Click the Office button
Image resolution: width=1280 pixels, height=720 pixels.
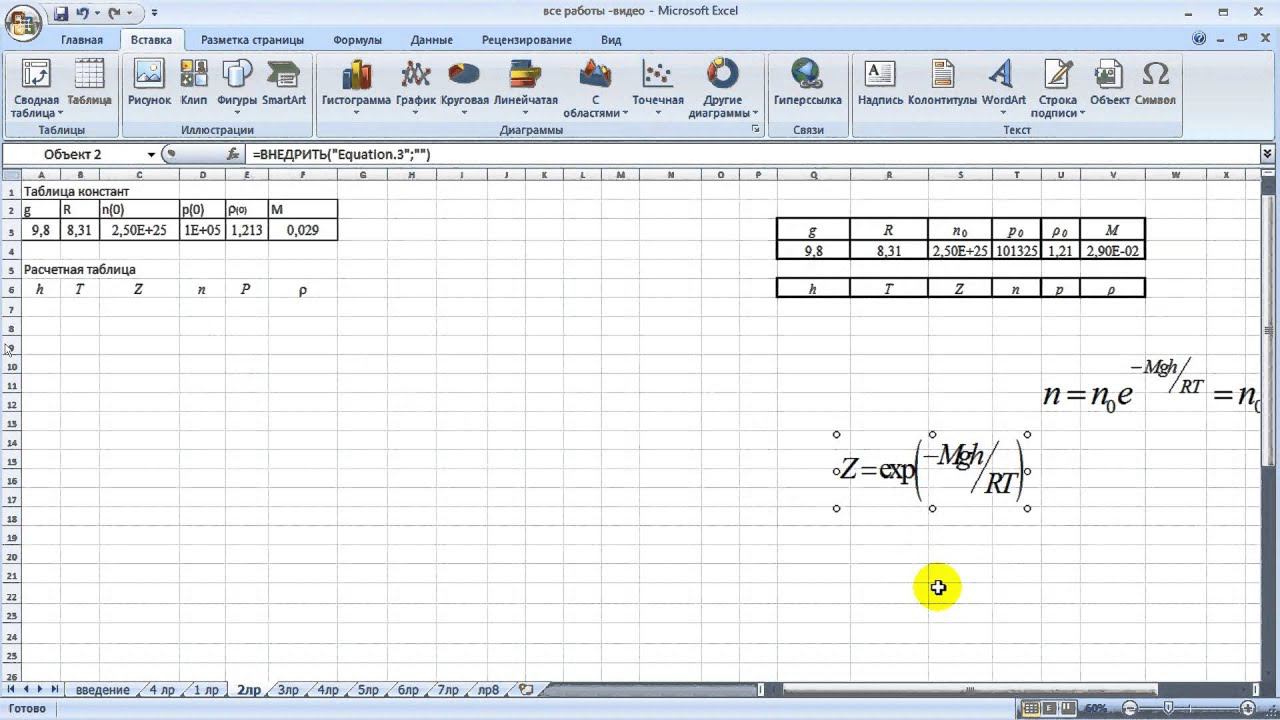coord(22,22)
